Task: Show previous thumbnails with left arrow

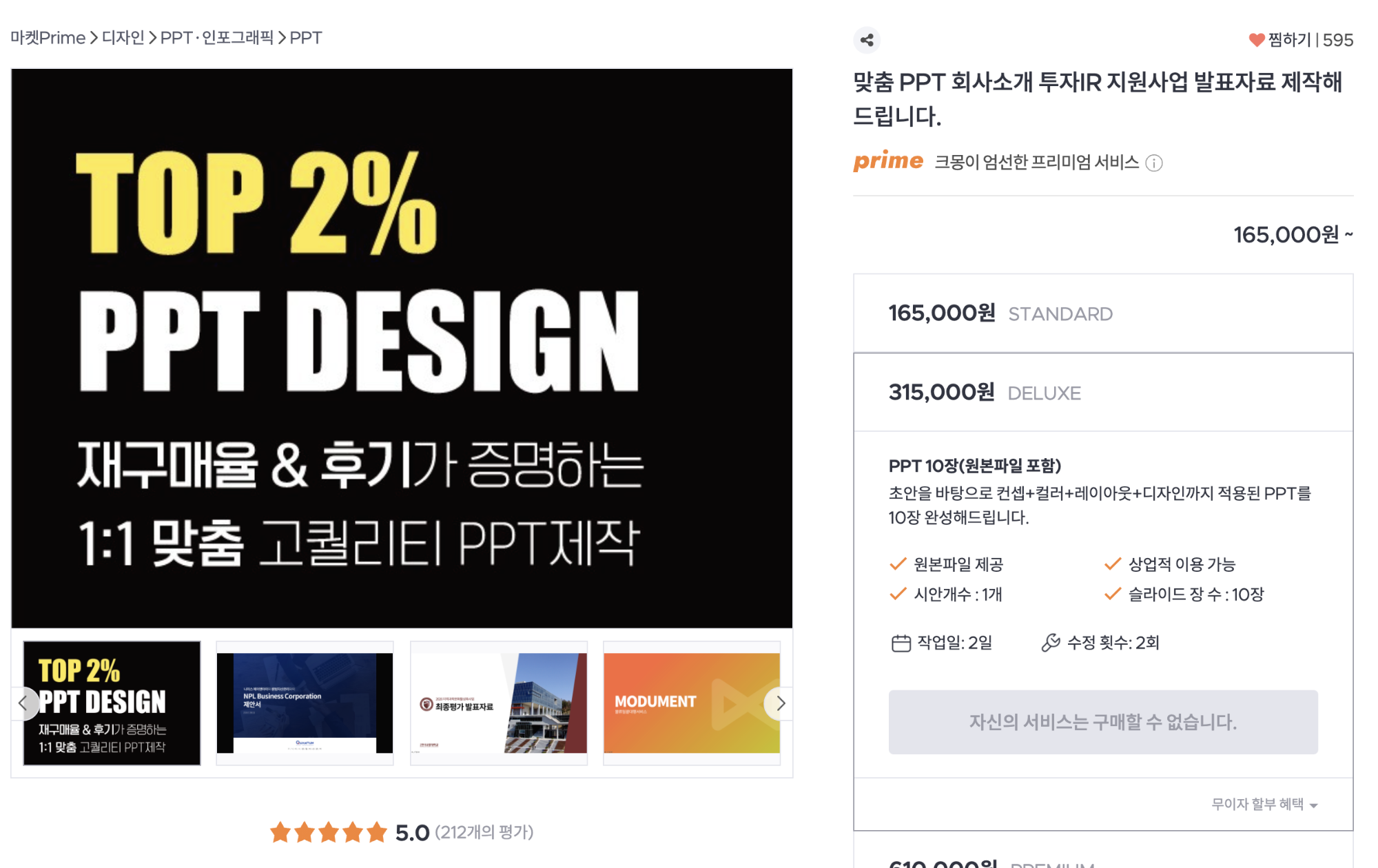Action: 23,703
